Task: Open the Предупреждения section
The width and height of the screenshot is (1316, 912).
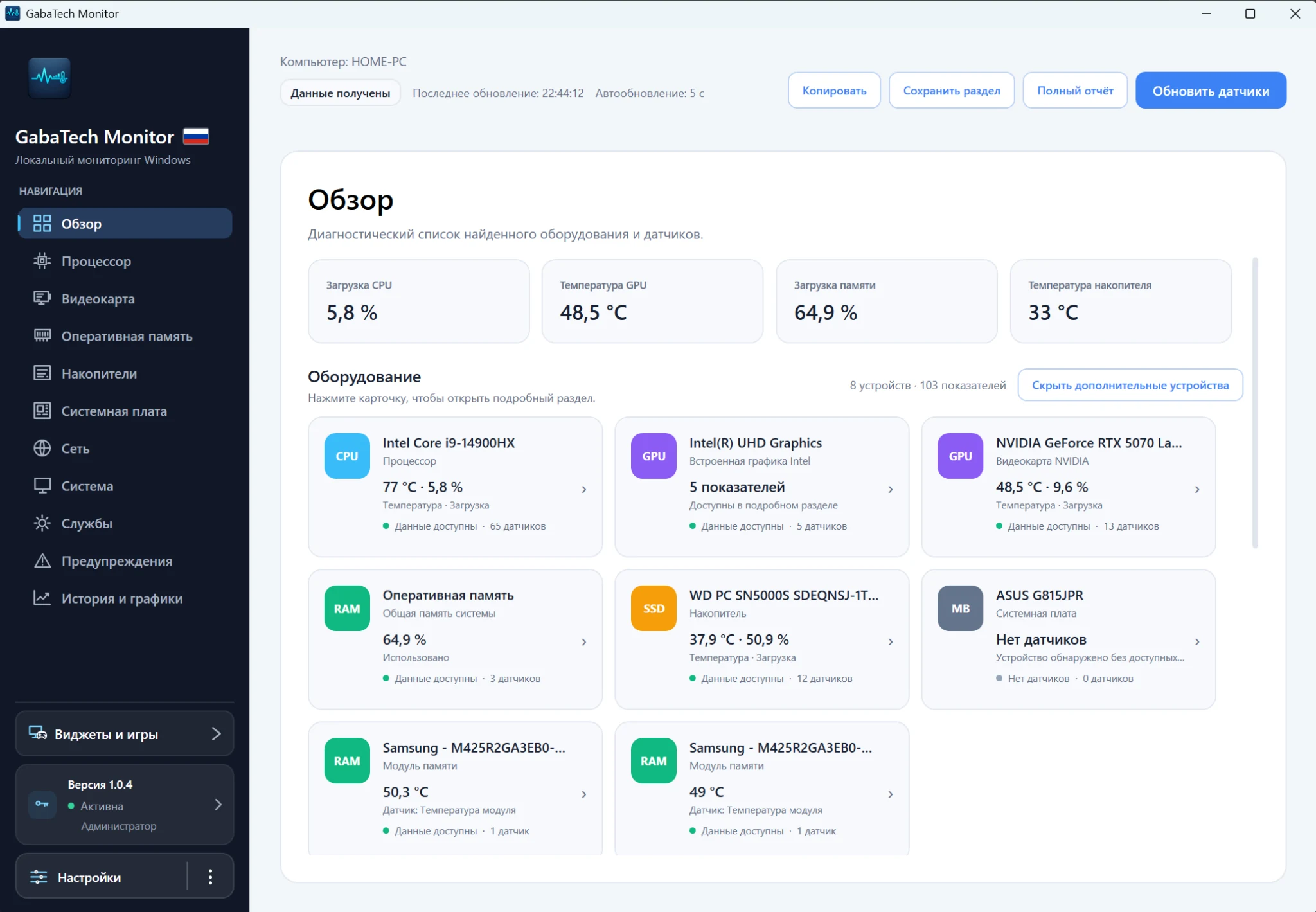Action: tap(125, 560)
